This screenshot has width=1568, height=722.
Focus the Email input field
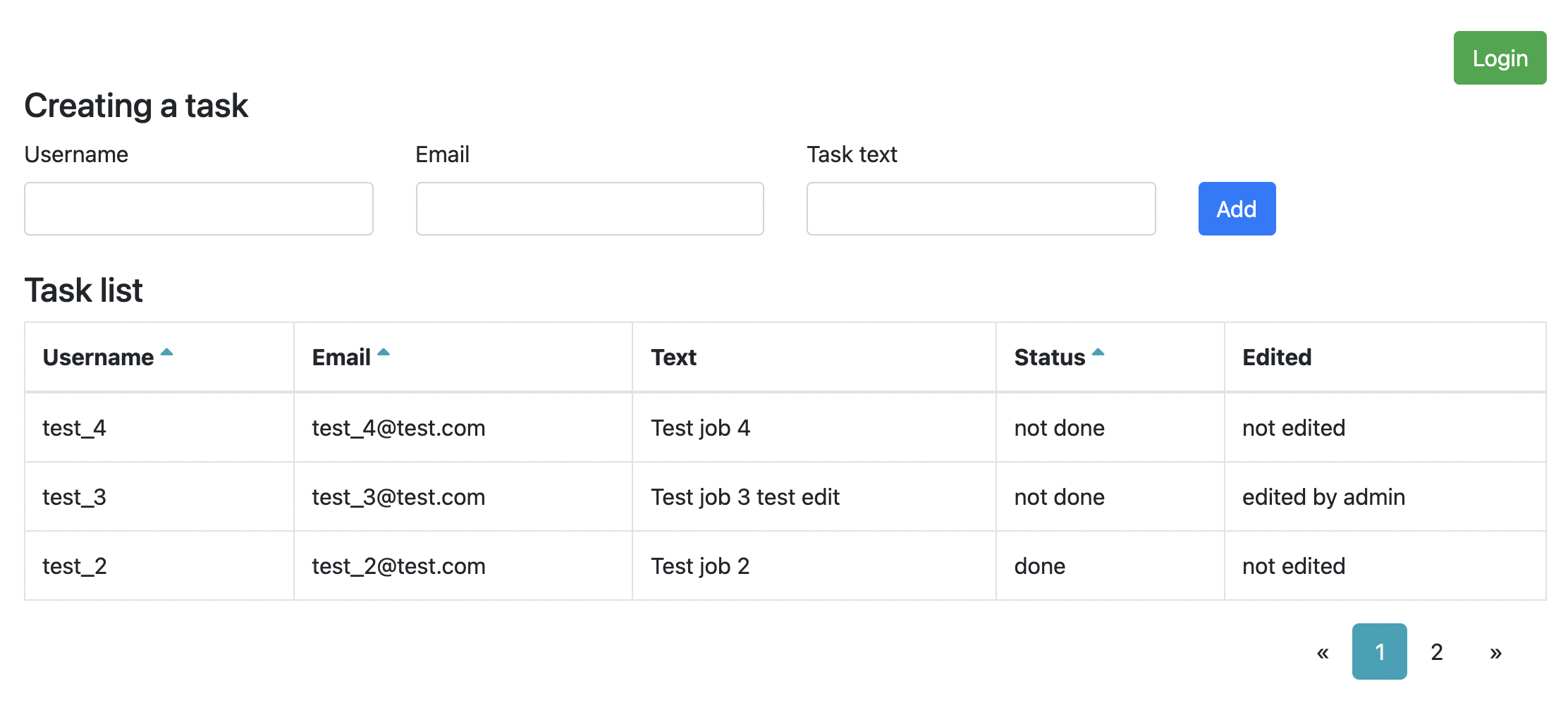click(590, 209)
